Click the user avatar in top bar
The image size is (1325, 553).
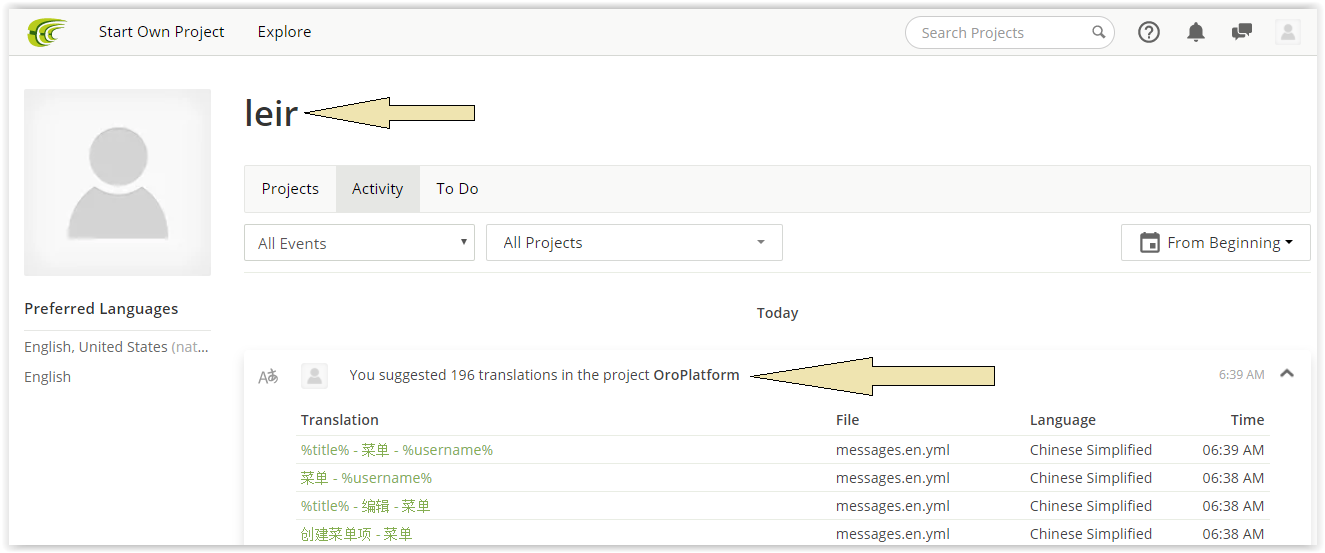[x=1287, y=32]
